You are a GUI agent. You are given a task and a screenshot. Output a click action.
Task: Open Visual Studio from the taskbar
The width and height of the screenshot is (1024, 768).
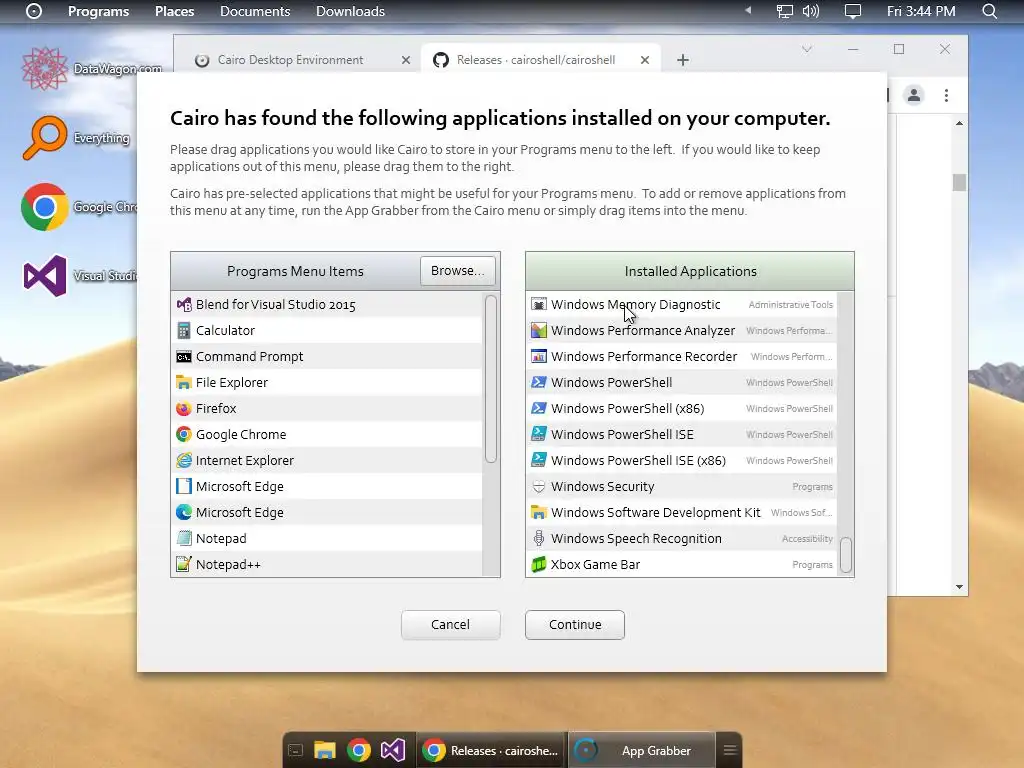[393, 750]
